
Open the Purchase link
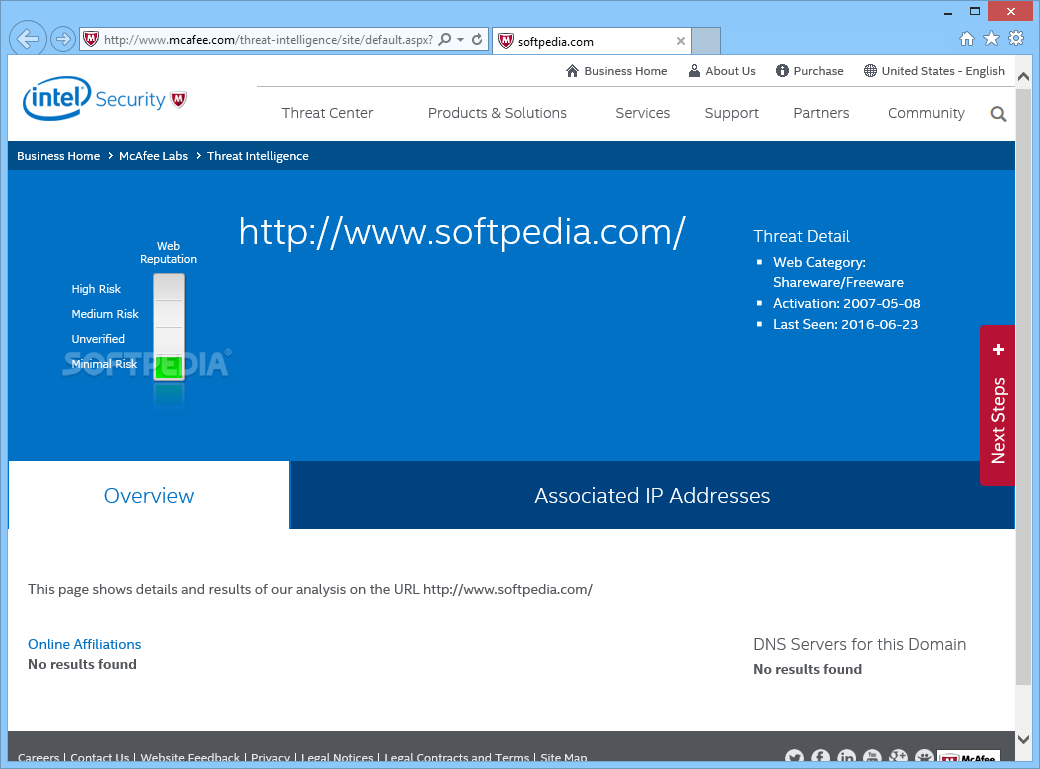tap(809, 71)
